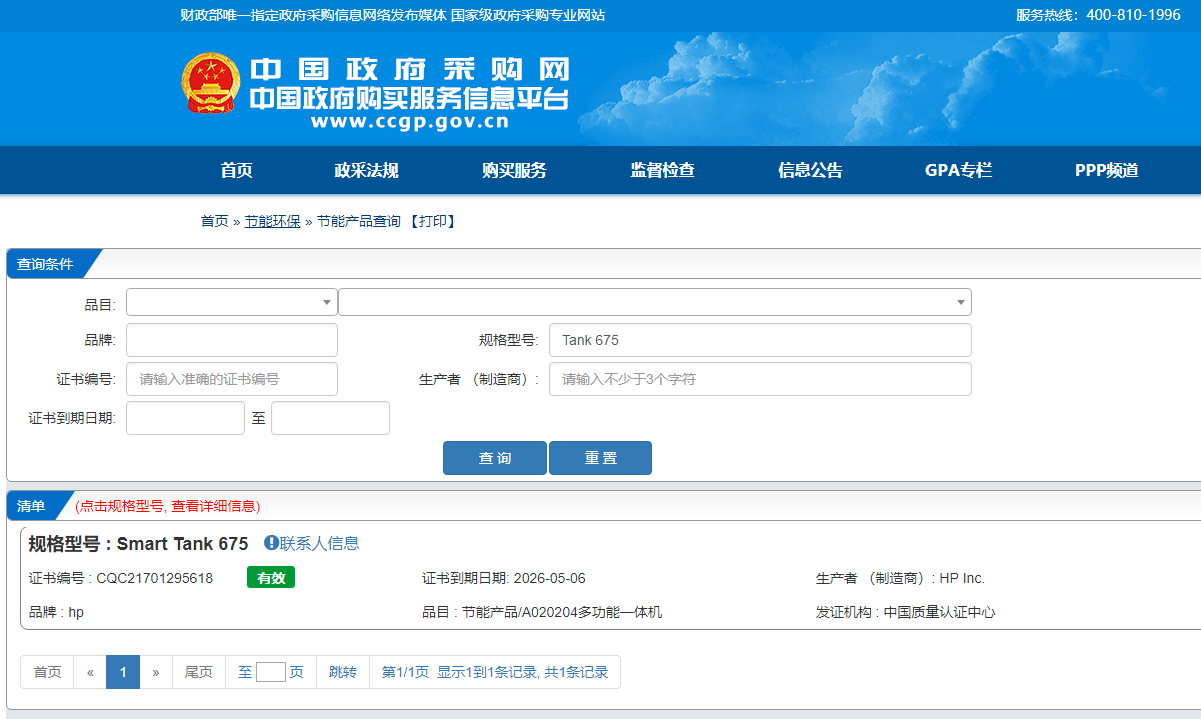
Task: Click the 首页 breadcrumb link
Action: (x=214, y=221)
